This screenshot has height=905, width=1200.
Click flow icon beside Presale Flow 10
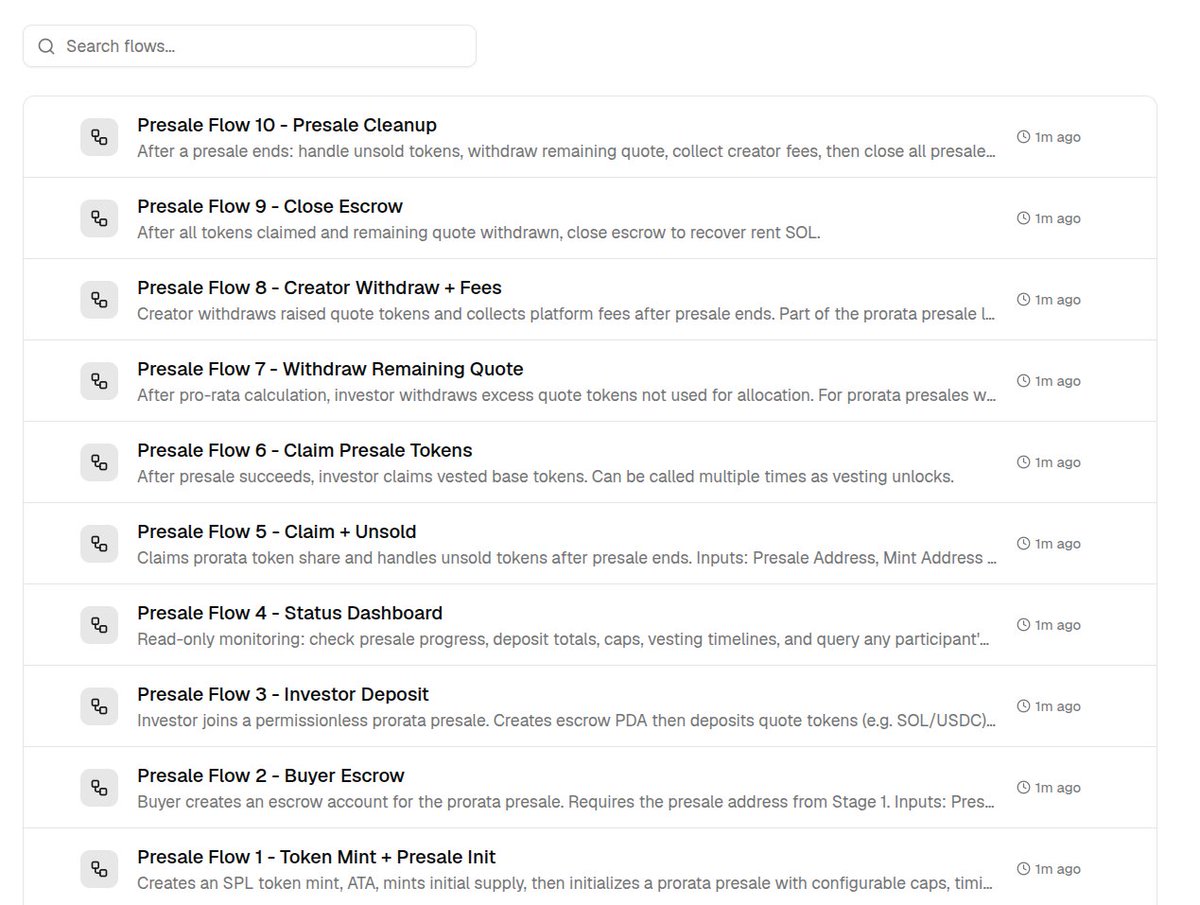pos(99,137)
